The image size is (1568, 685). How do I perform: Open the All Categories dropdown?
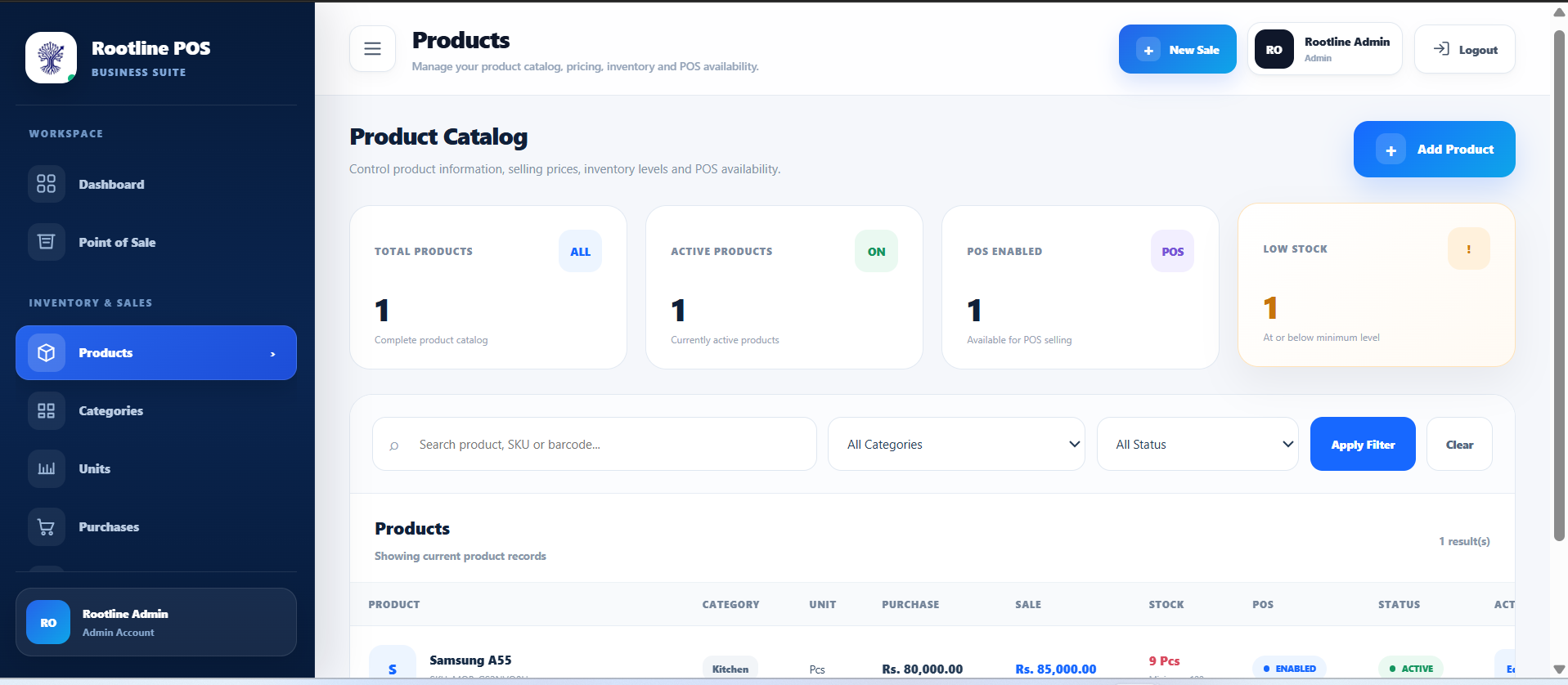click(x=956, y=444)
